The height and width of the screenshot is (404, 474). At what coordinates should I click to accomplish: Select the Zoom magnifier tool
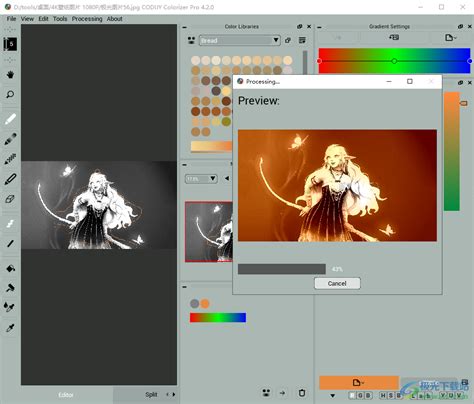(x=10, y=95)
